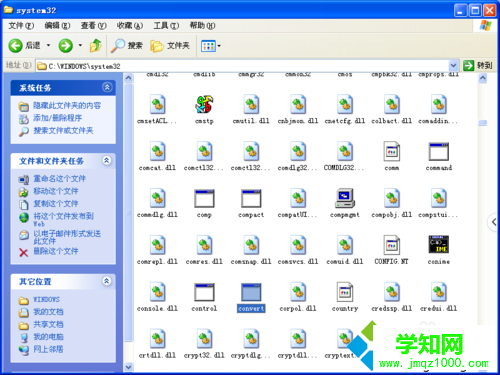Click the file list scroll-up arrow
Screen dimensions: 500x375
tap(483, 78)
